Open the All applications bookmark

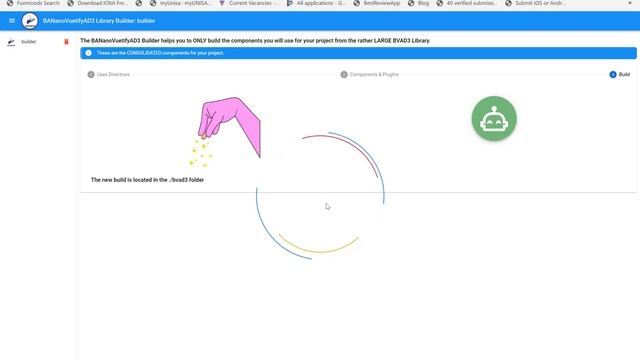tap(316, 3)
